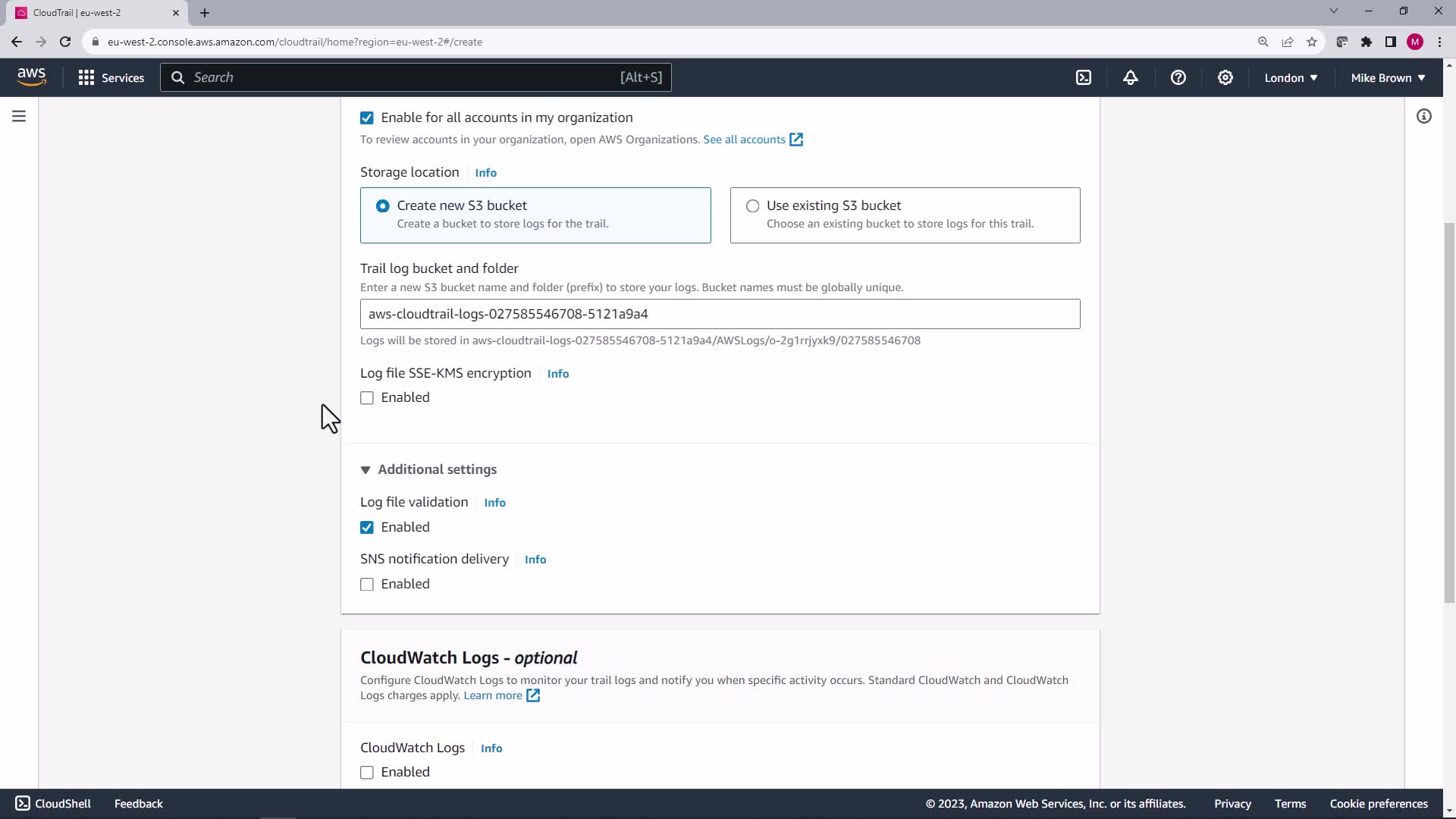Bookmark this page with the star icon
1456x819 pixels.
coord(1312,42)
